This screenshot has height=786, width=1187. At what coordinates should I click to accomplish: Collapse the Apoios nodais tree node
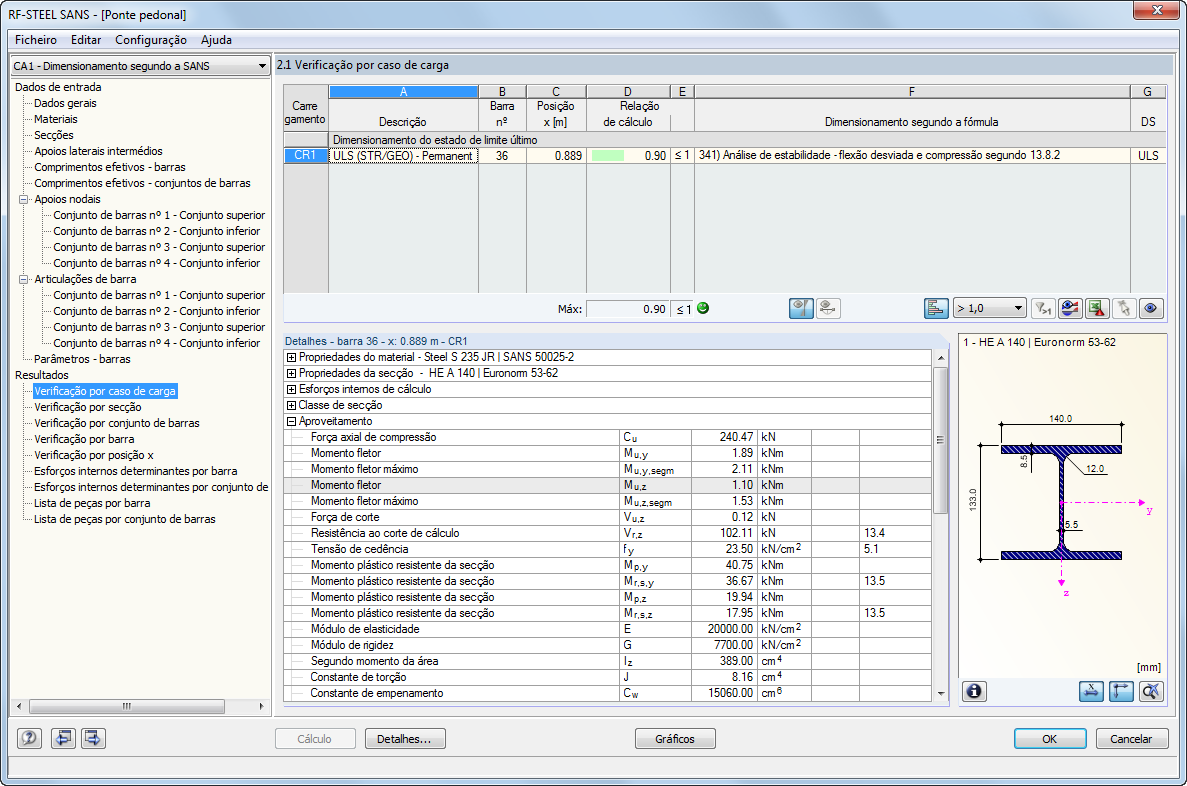coord(23,200)
